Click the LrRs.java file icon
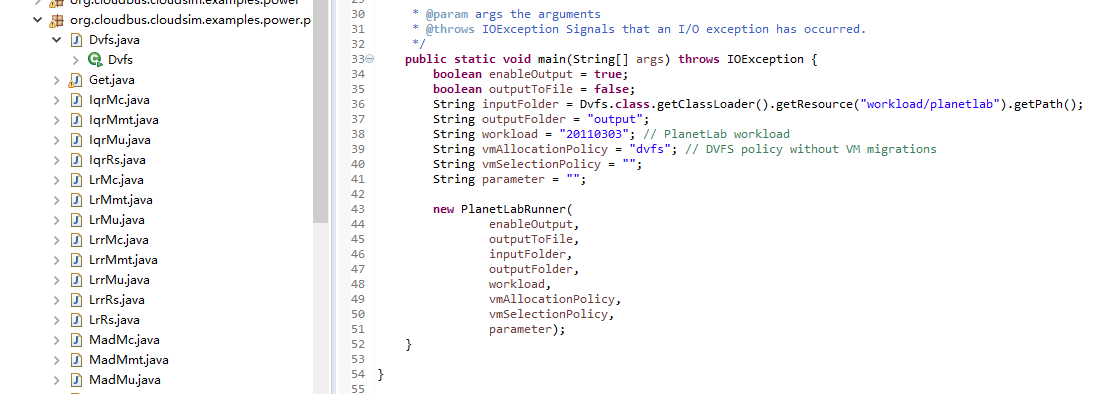Screen dimensions: 1104x394 pos(77,320)
